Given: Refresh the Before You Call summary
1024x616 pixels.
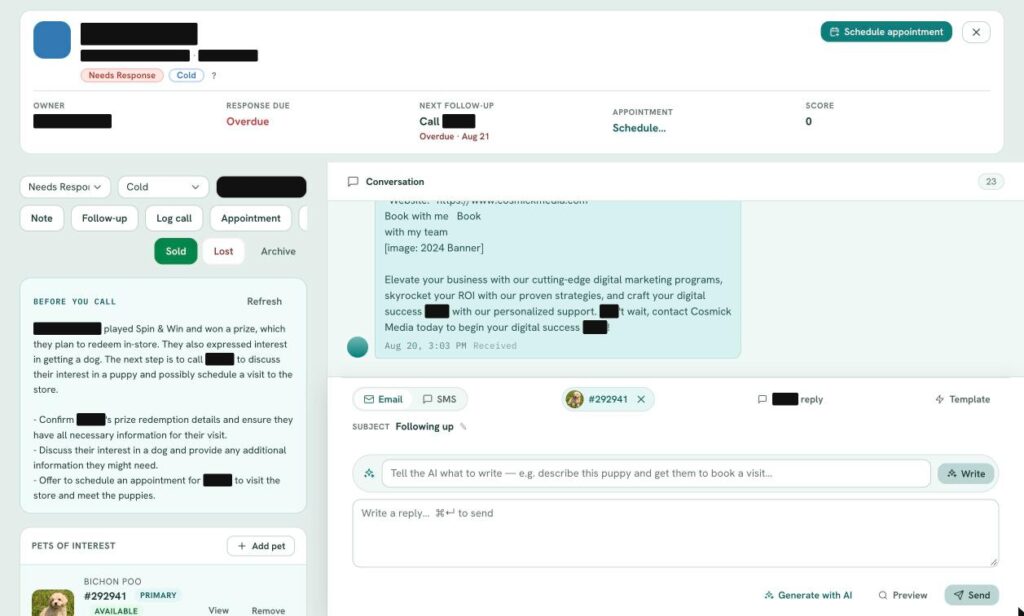Looking at the screenshot, I should [x=264, y=301].
